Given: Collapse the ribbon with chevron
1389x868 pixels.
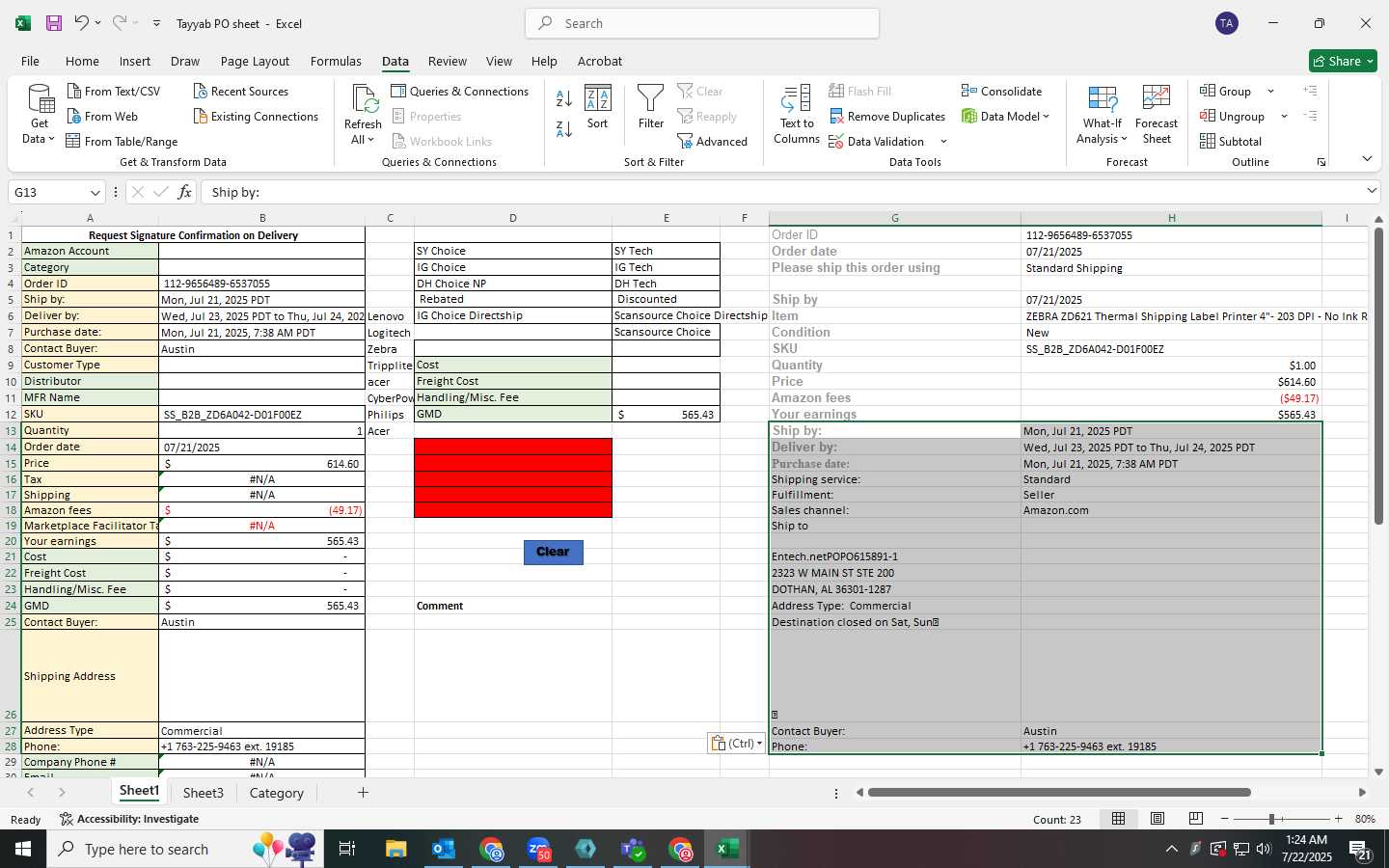Looking at the screenshot, I should tap(1367, 159).
